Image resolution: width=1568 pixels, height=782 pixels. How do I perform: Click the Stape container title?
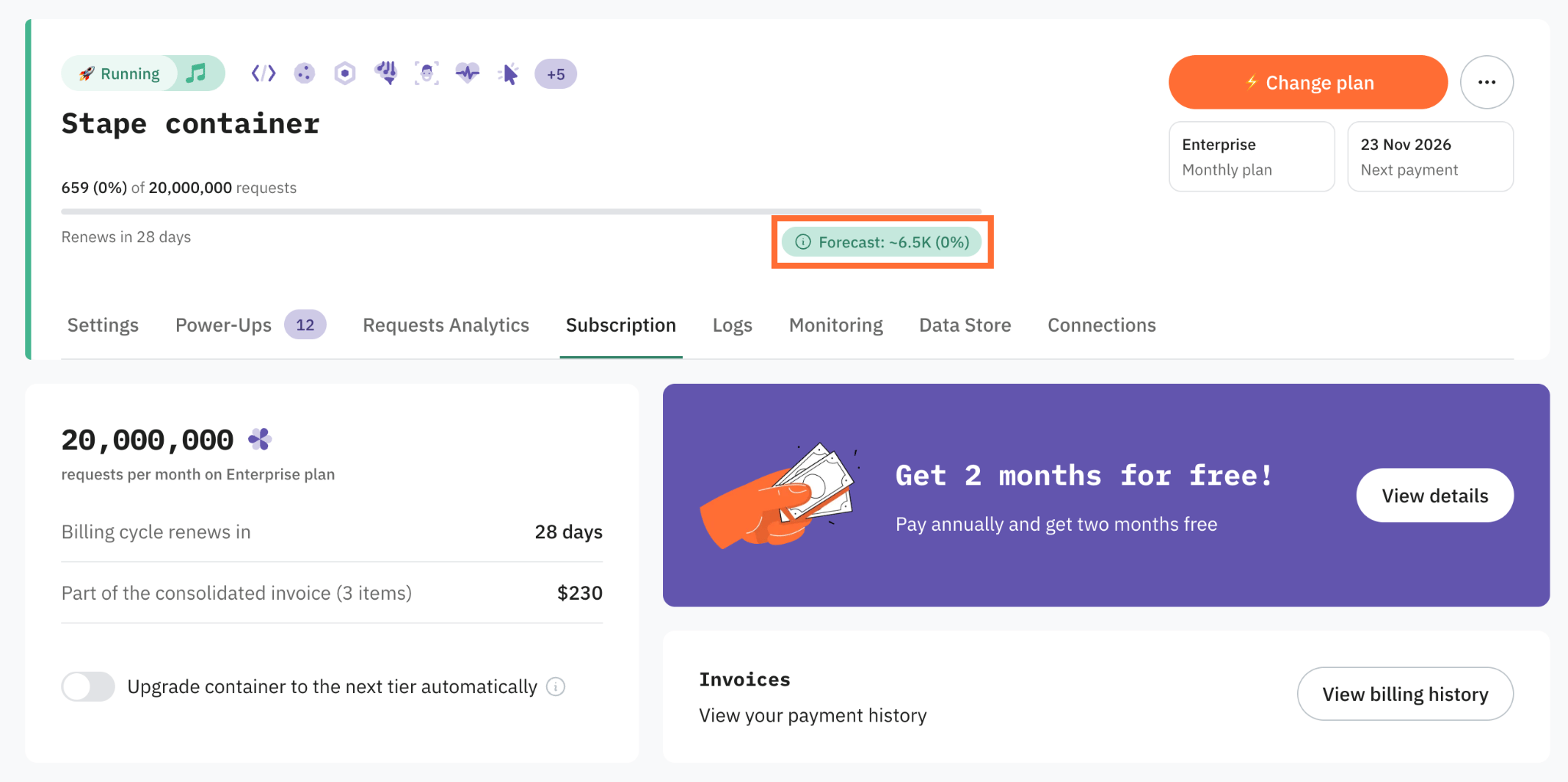coord(191,124)
